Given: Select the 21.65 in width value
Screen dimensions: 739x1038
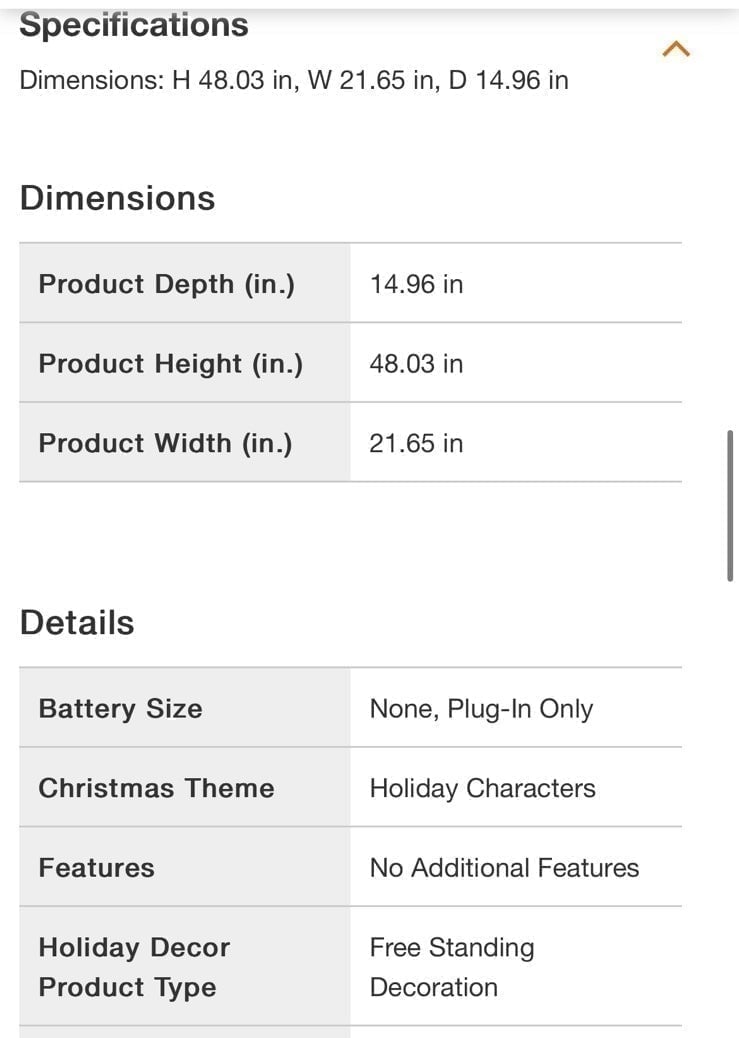Looking at the screenshot, I should pyautogui.click(x=416, y=443).
